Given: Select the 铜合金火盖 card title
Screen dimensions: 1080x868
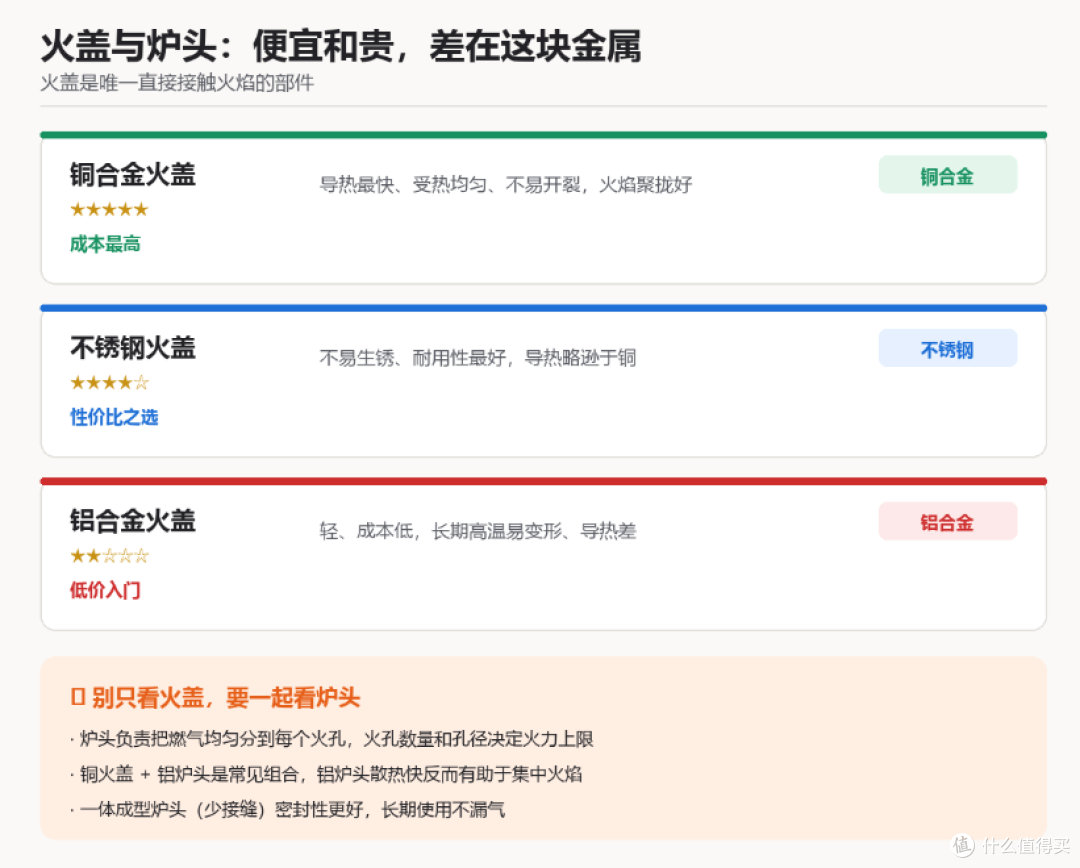Looking at the screenshot, I should (133, 174).
